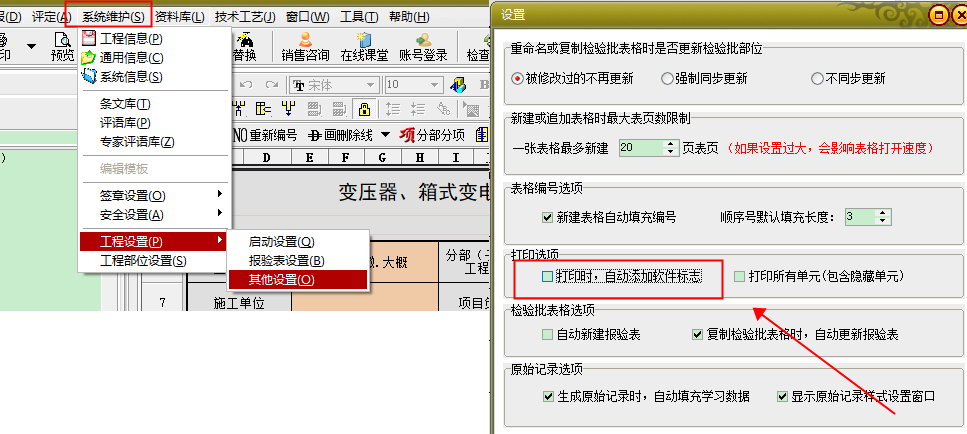Open 账号登录 account login
The height and width of the screenshot is (434, 967).
click(423, 46)
